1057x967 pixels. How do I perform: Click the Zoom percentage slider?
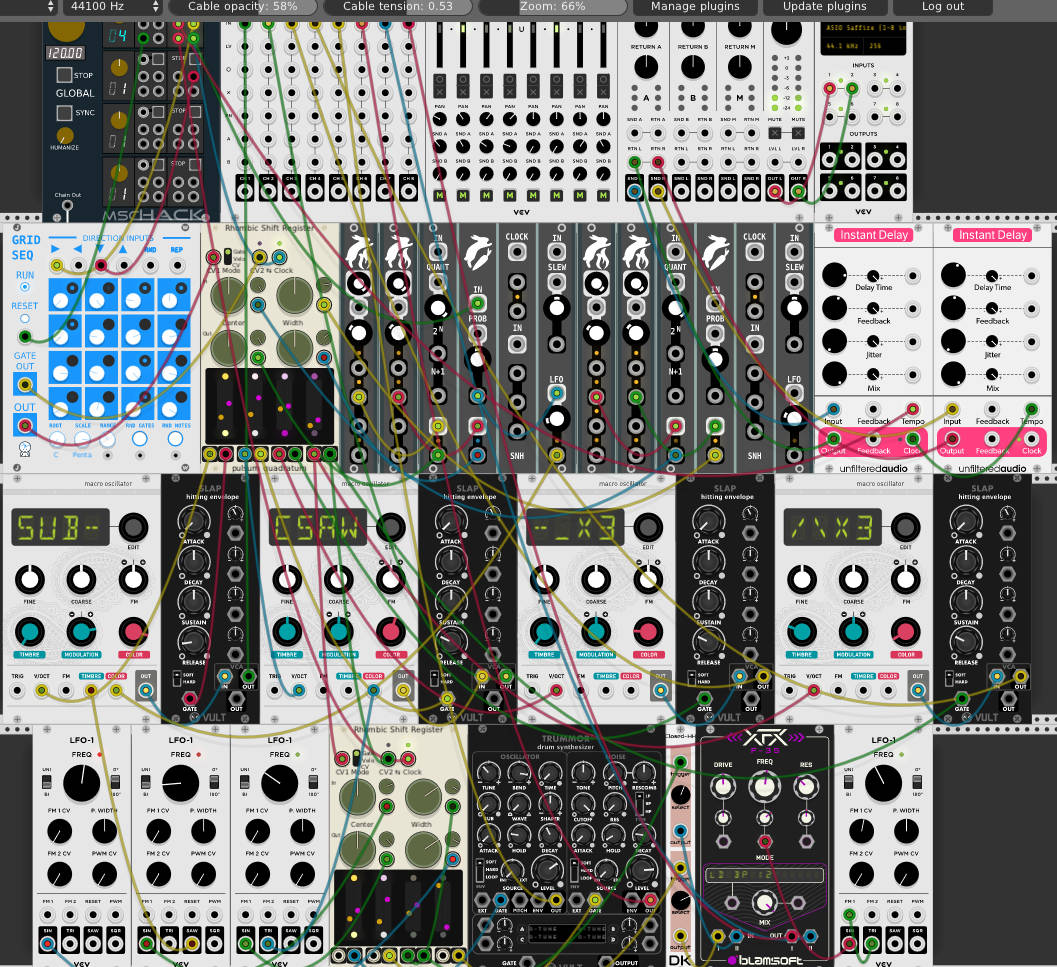point(553,7)
